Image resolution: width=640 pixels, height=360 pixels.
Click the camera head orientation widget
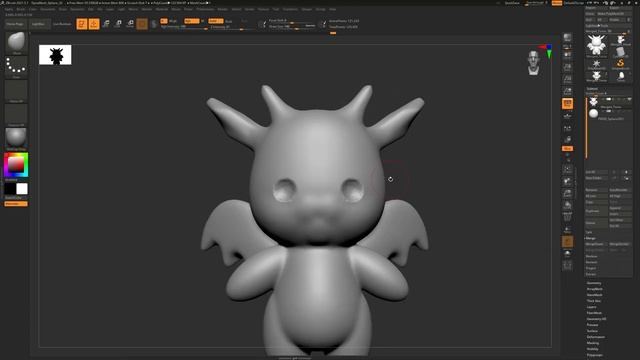[533, 63]
